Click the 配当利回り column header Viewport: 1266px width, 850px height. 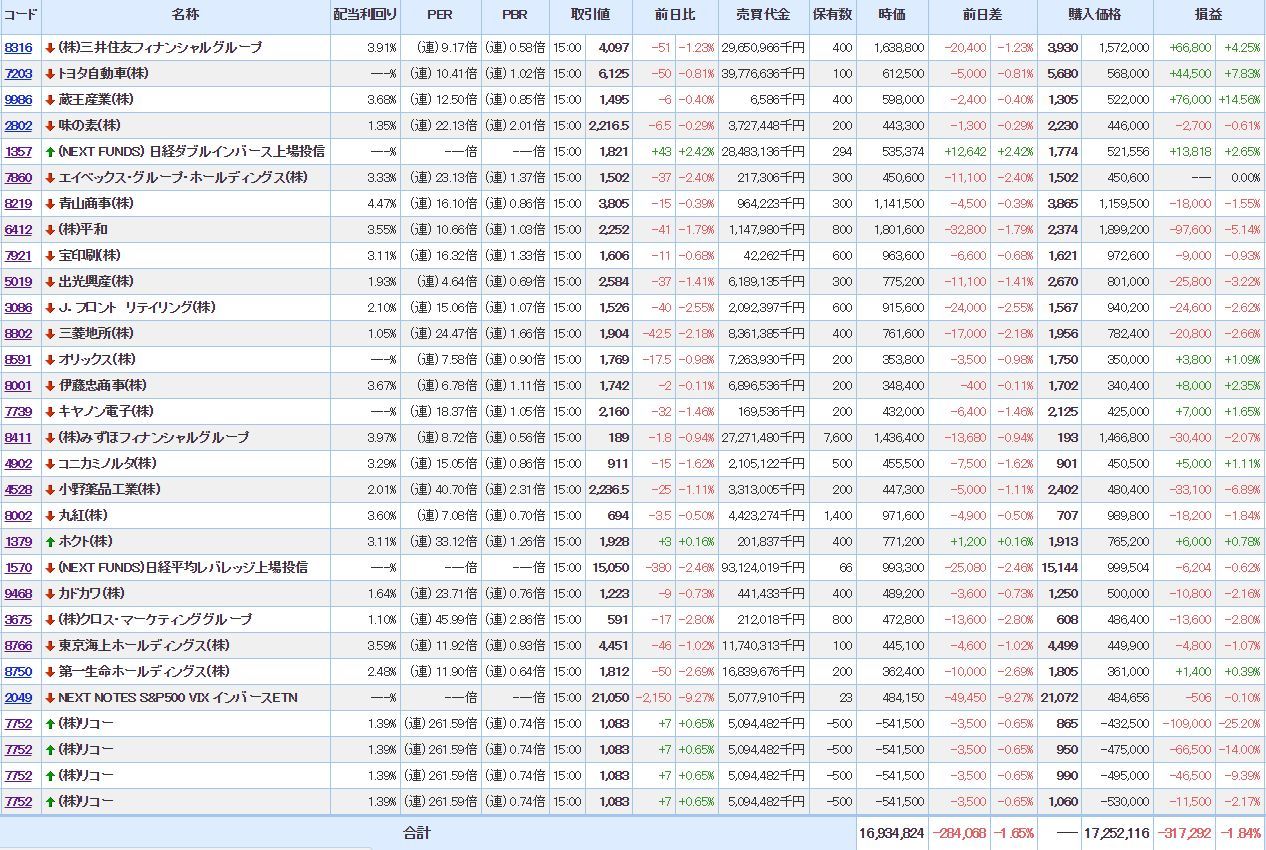click(364, 15)
